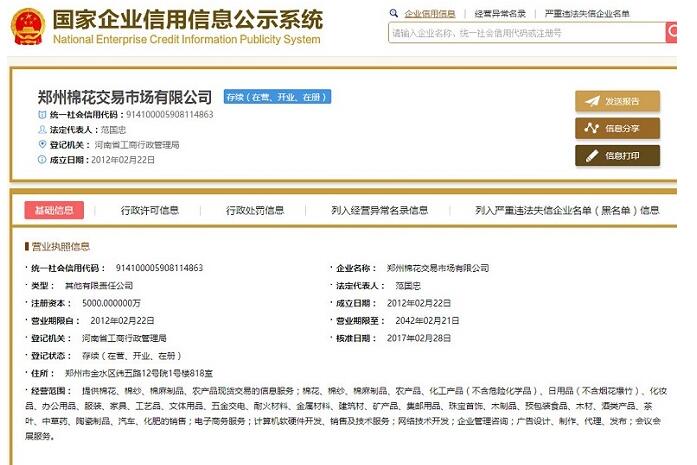Viewport: 697px width, 465px height.
Task: Click the 信息分享 button
Action: 617,128
